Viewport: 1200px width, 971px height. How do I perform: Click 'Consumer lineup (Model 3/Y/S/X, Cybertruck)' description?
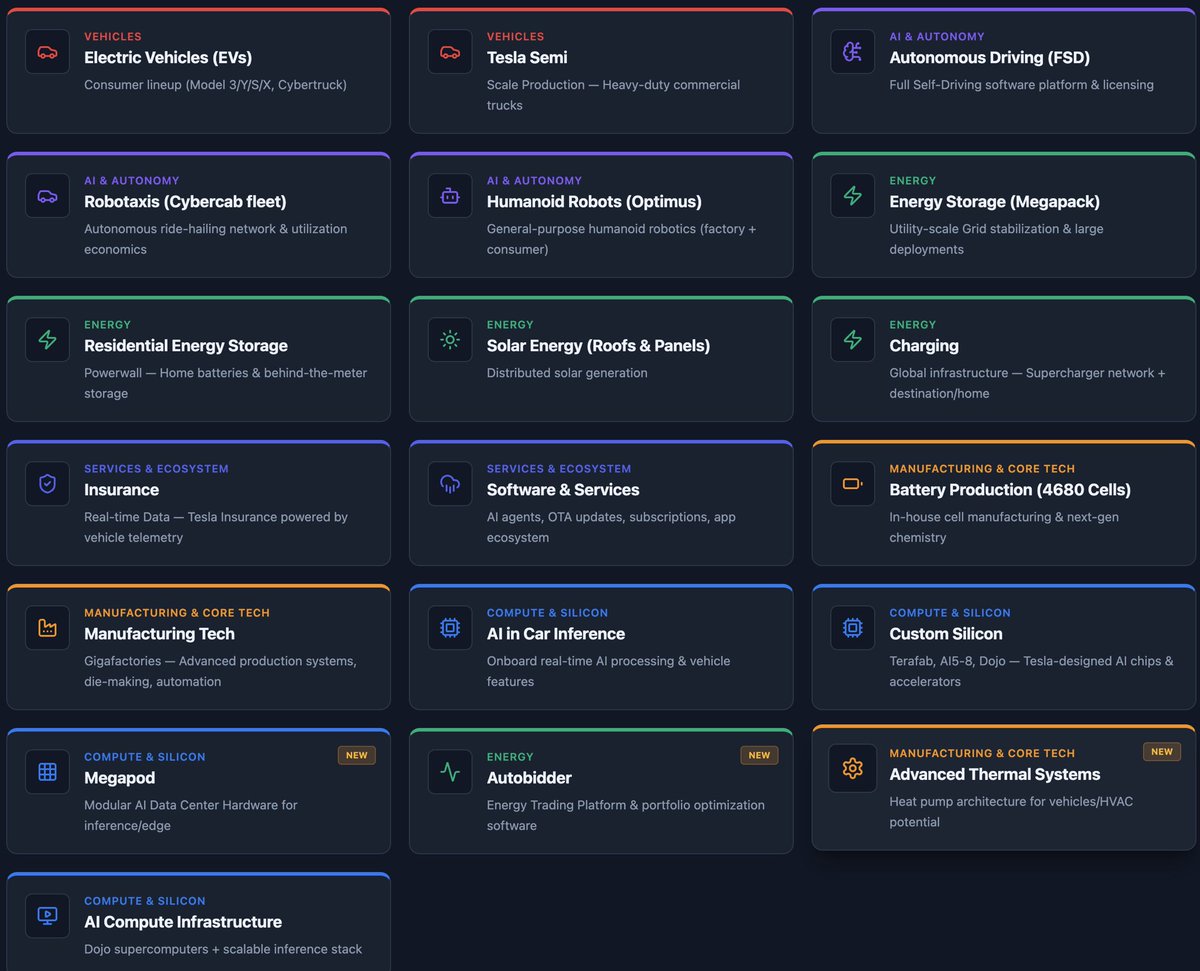tap(215, 85)
